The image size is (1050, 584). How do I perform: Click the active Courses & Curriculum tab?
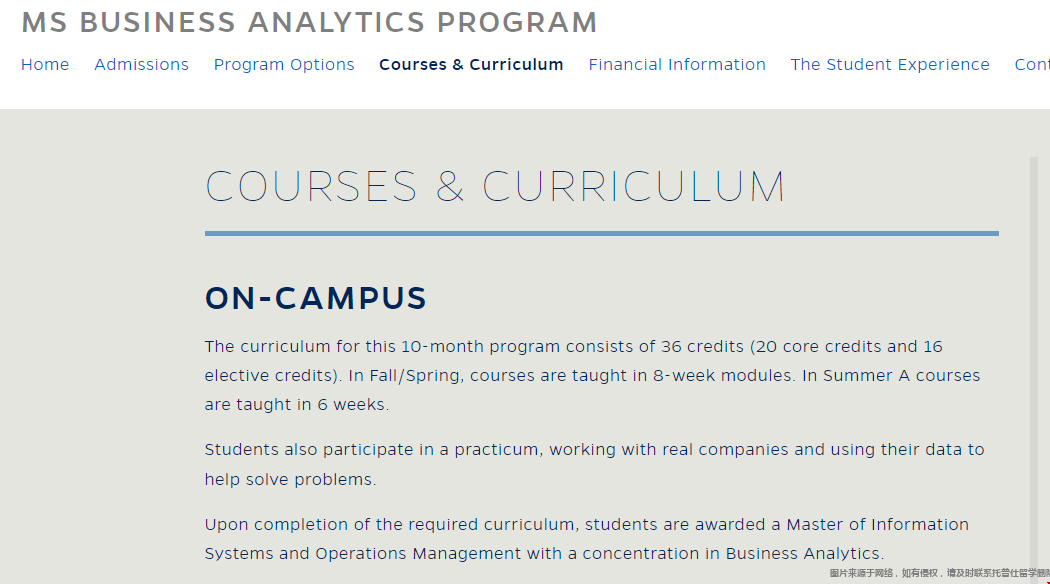click(x=471, y=64)
